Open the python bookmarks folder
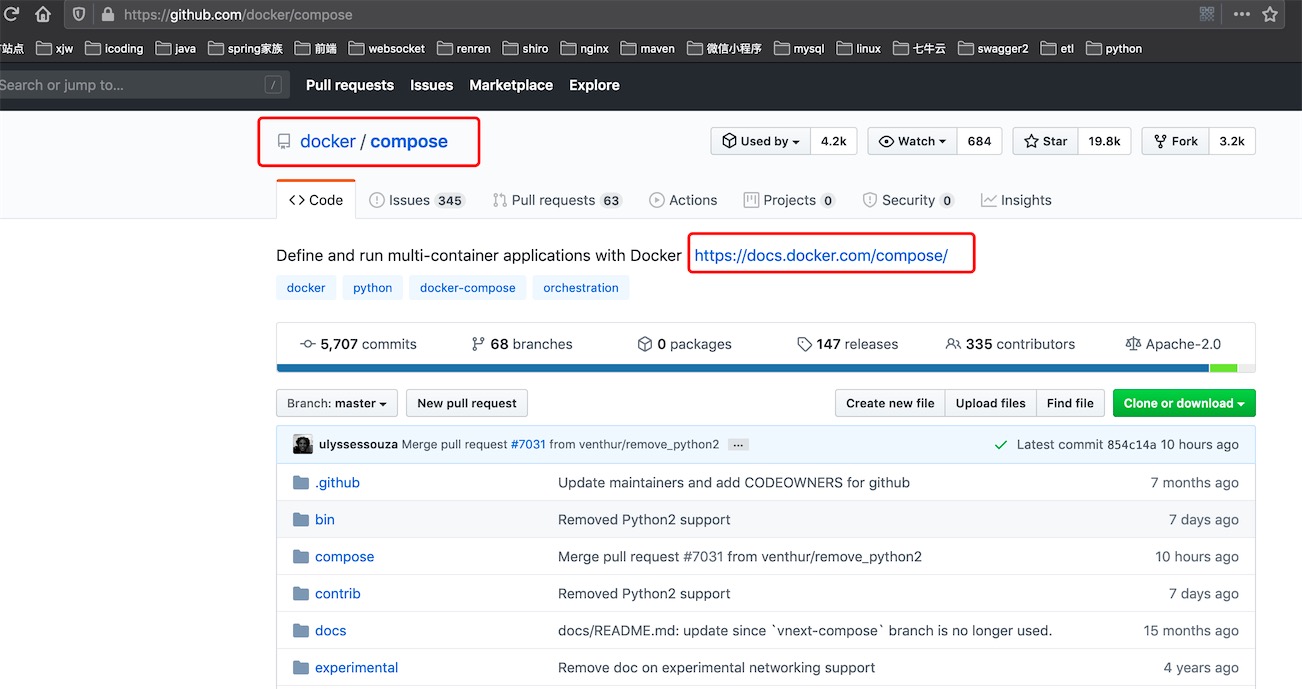This screenshot has width=1302, height=689. click(x=1113, y=48)
